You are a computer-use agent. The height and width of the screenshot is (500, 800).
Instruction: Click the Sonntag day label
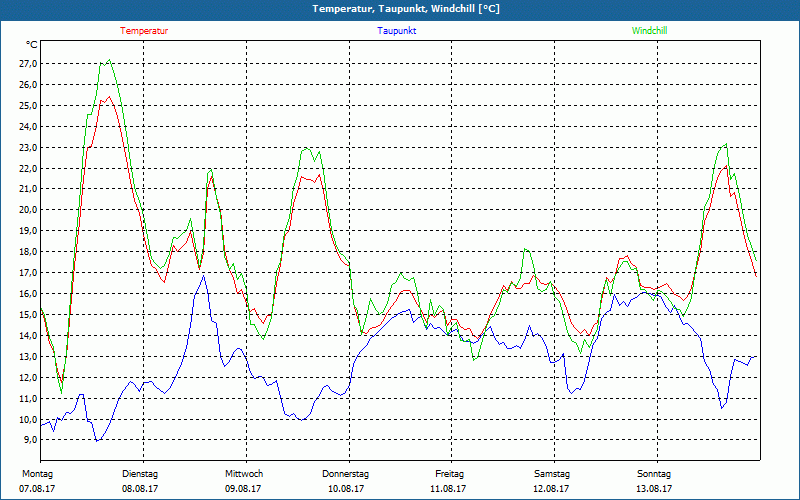(654, 474)
